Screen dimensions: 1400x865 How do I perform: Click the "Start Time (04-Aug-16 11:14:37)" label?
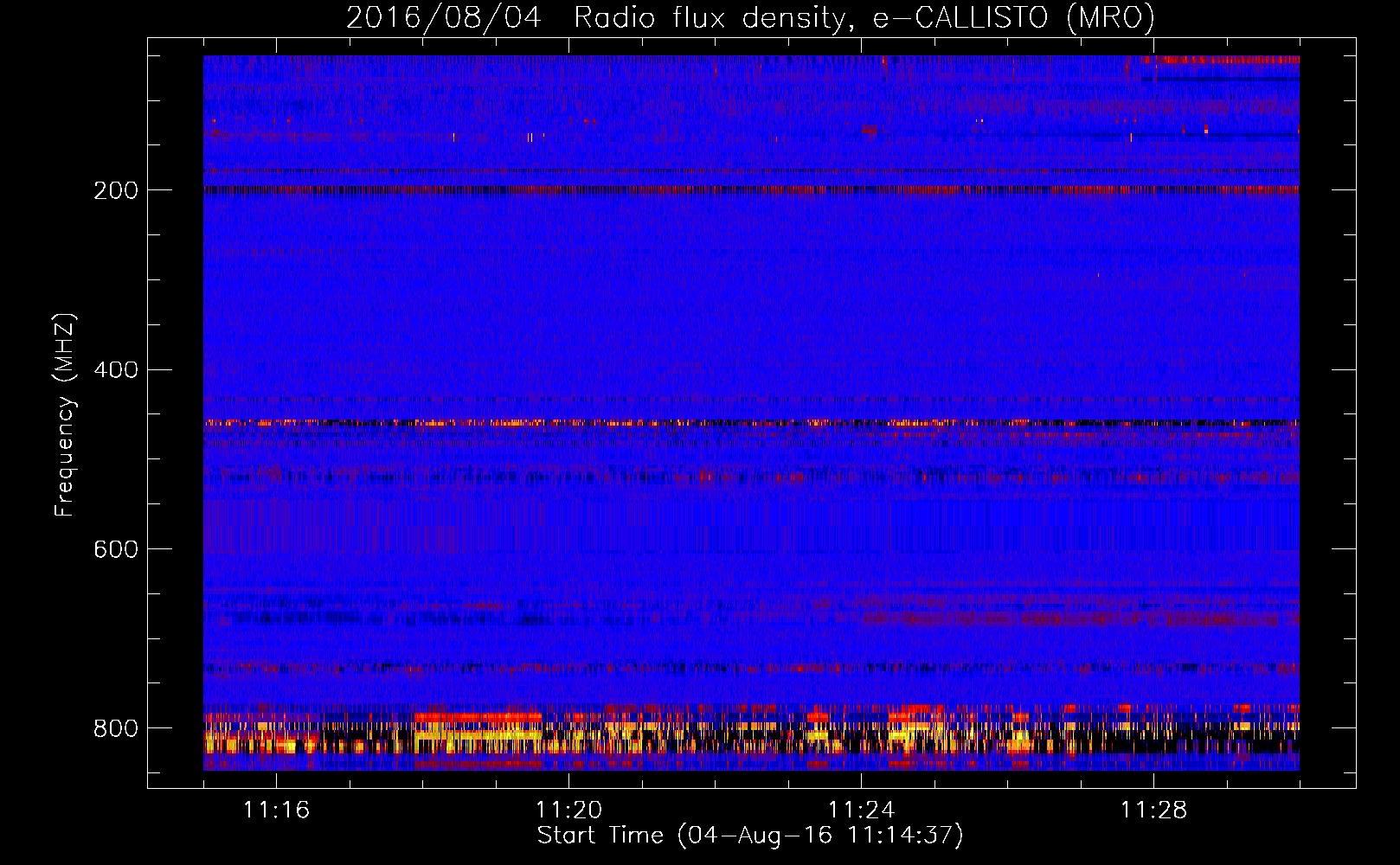pyautogui.click(x=750, y=836)
